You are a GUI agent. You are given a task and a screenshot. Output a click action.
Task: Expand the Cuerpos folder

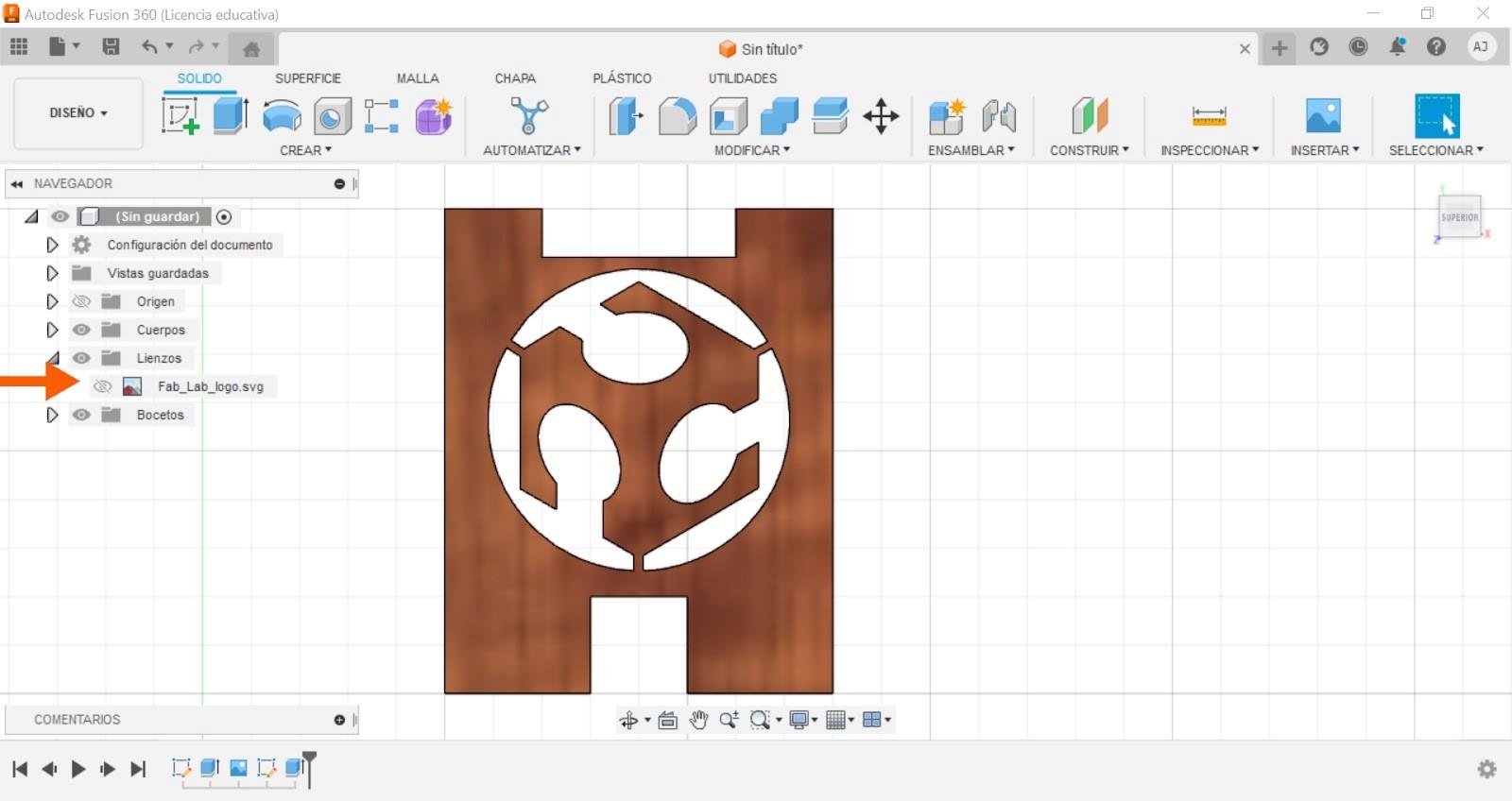52,330
